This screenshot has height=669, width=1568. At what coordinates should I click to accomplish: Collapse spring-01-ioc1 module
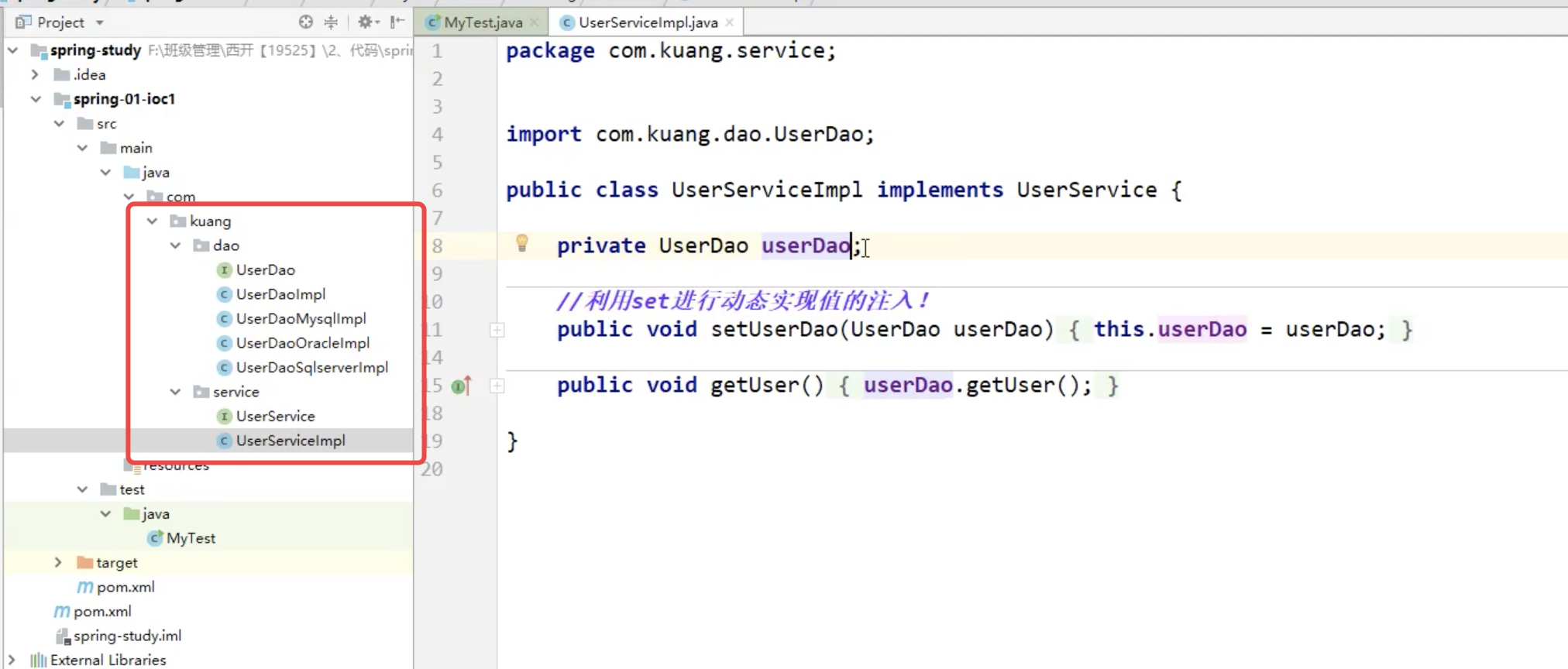point(36,99)
